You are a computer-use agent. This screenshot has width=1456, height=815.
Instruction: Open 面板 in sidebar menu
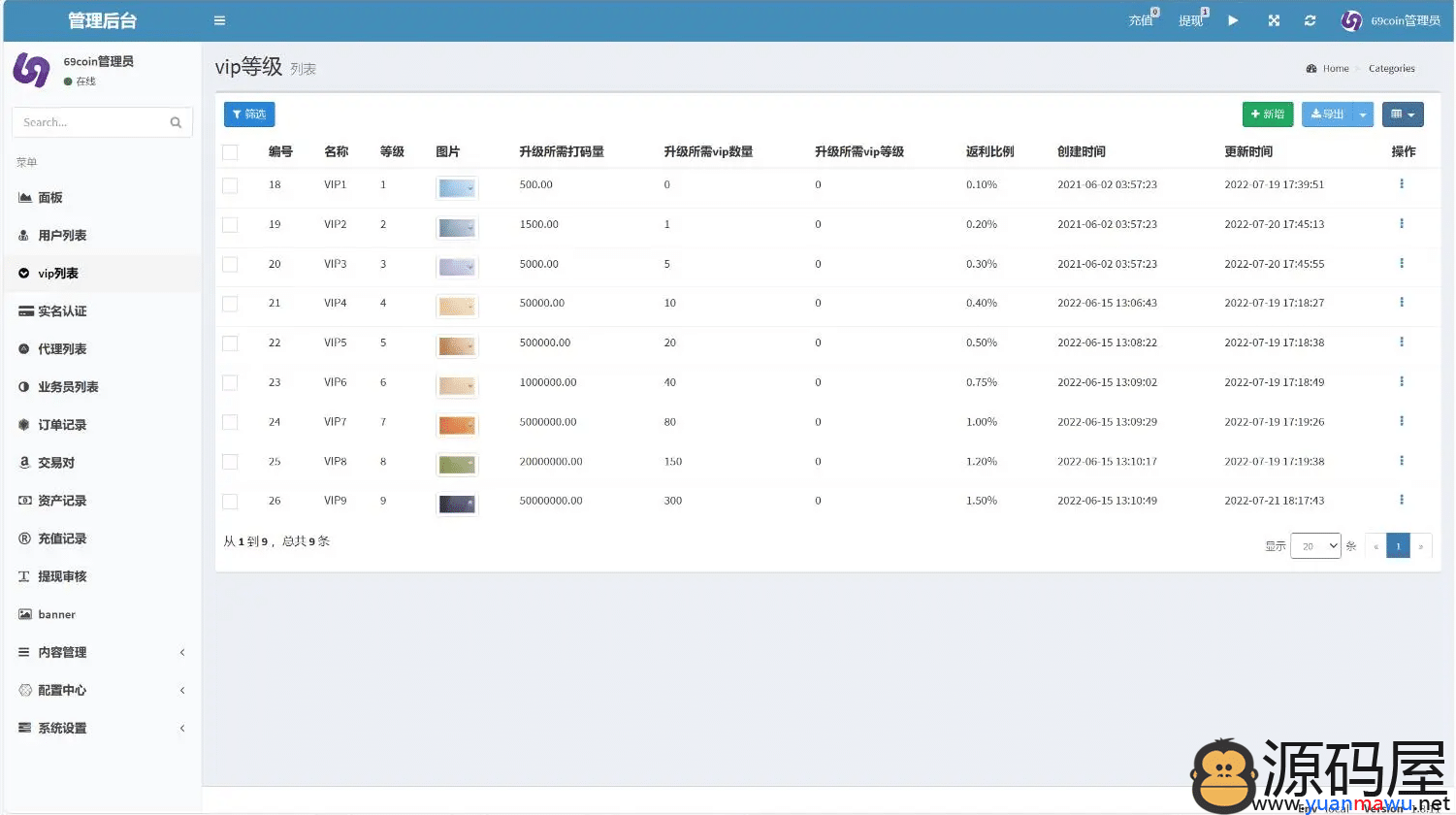(x=101, y=197)
